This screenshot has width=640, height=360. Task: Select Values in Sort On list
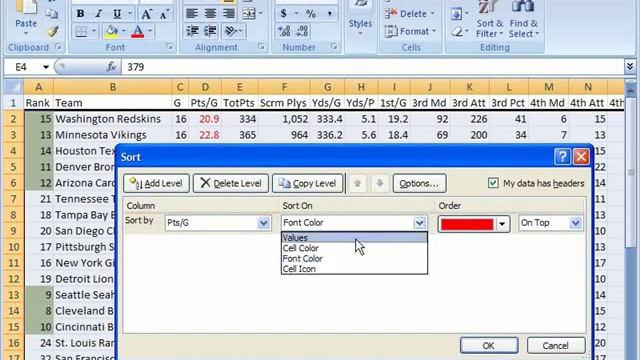[354, 238]
